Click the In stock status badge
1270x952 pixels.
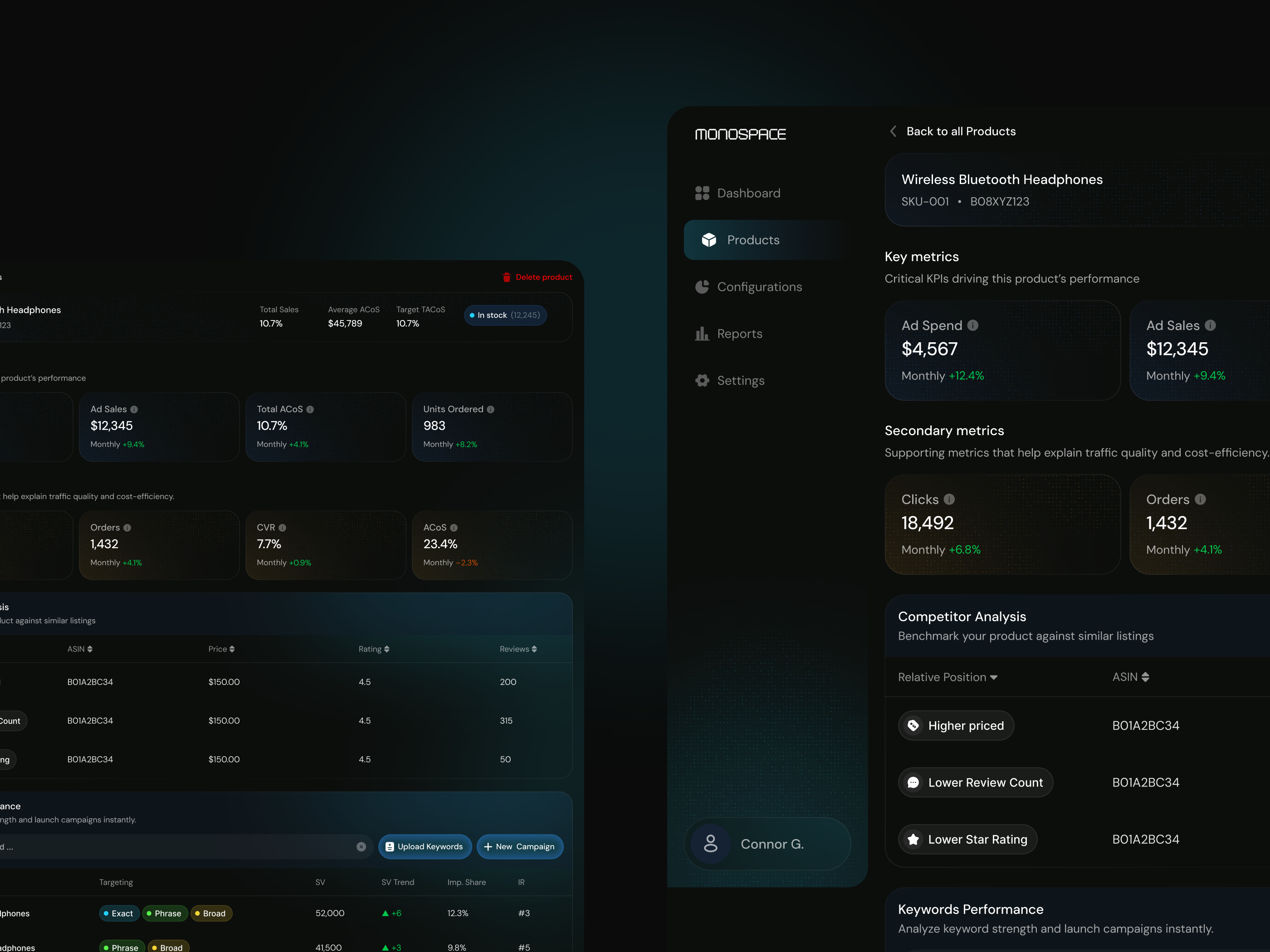(505, 315)
